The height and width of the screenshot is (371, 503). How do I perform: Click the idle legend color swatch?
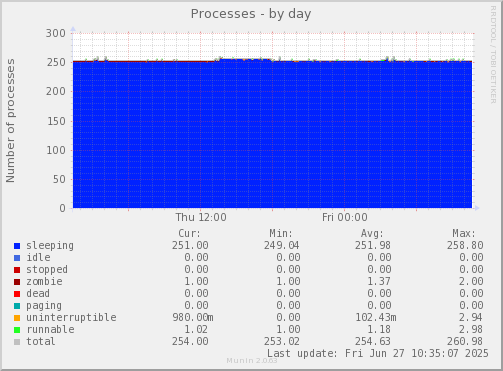(x=17, y=258)
